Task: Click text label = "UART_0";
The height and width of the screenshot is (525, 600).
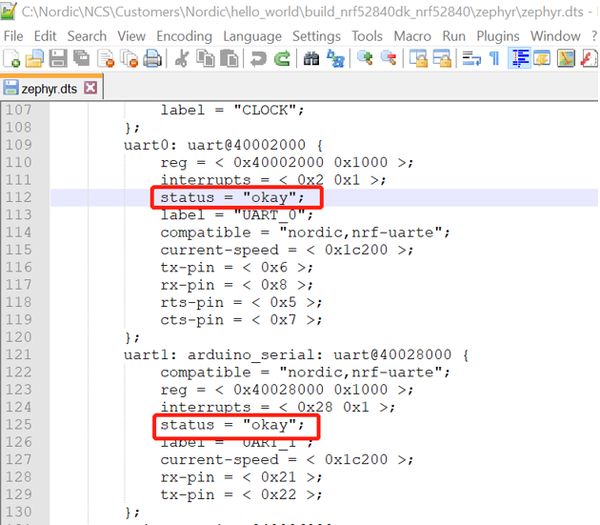Action: tap(236, 215)
